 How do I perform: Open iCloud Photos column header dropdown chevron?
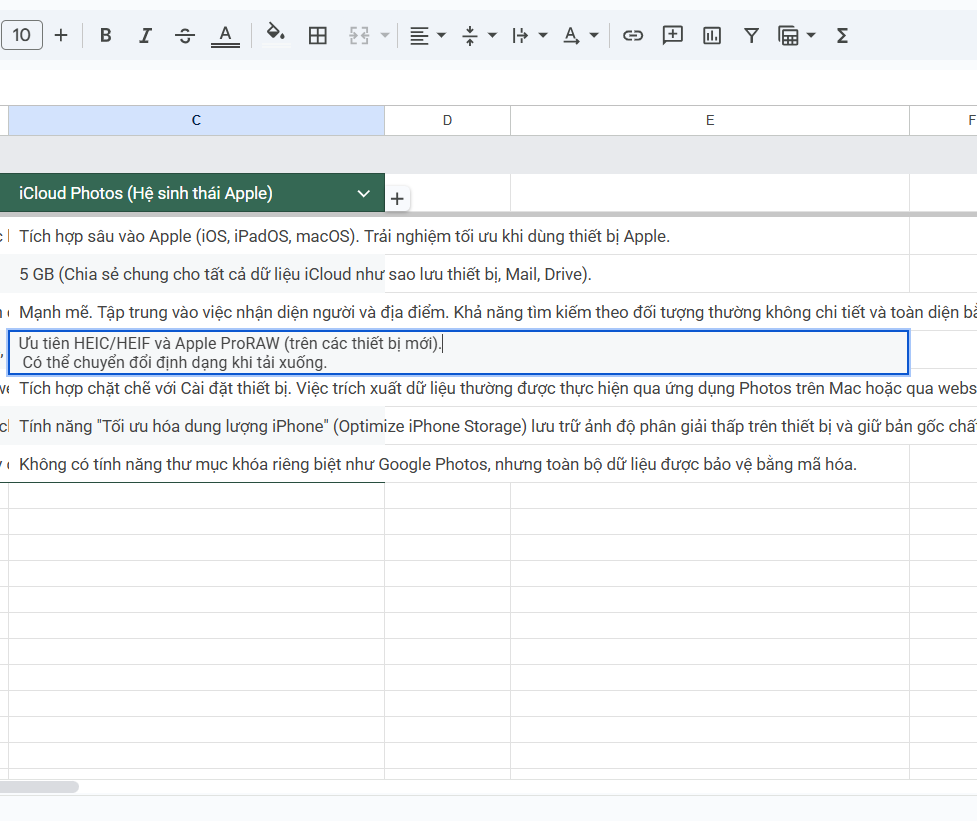pos(364,194)
